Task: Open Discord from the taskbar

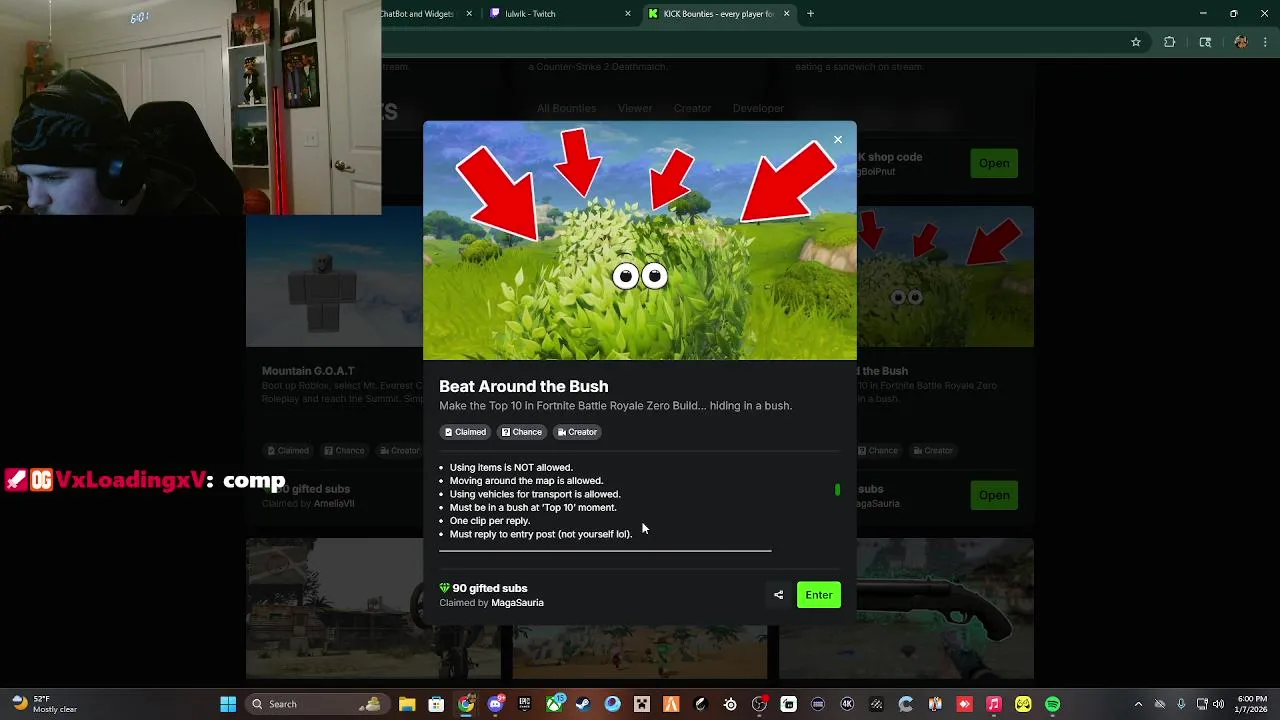Action: (495, 704)
